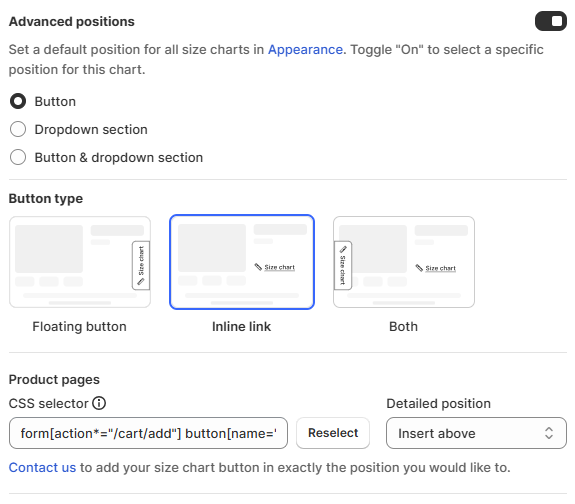Select the Dropdown section radio option

pyautogui.click(x=18, y=129)
